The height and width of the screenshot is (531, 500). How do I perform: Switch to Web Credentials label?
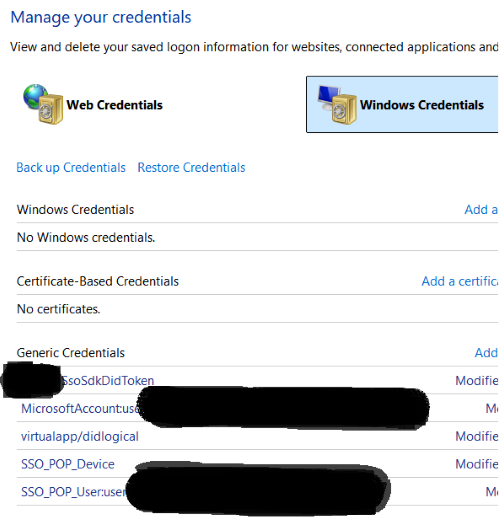[114, 105]
